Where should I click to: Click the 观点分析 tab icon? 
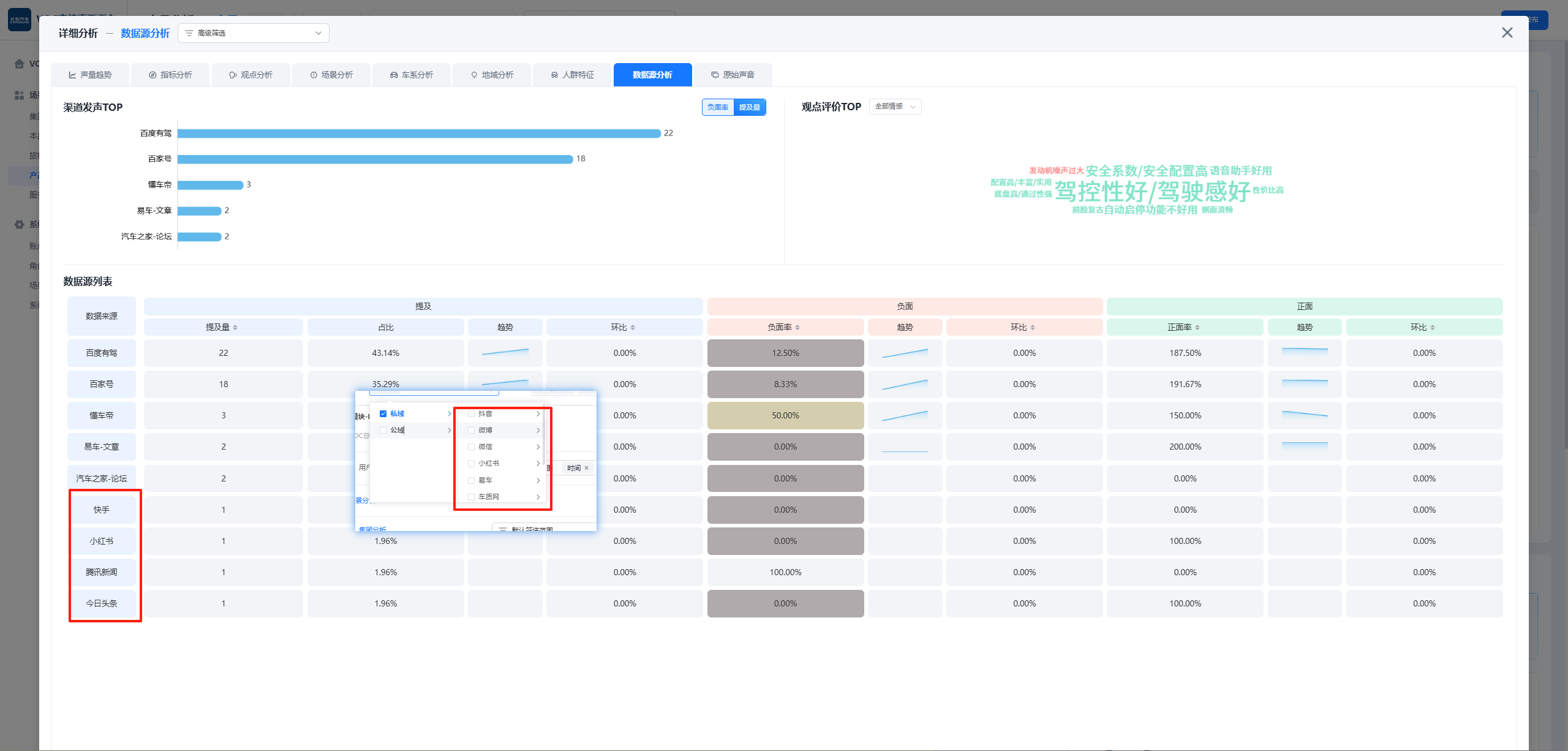click(x=233, y=75)
